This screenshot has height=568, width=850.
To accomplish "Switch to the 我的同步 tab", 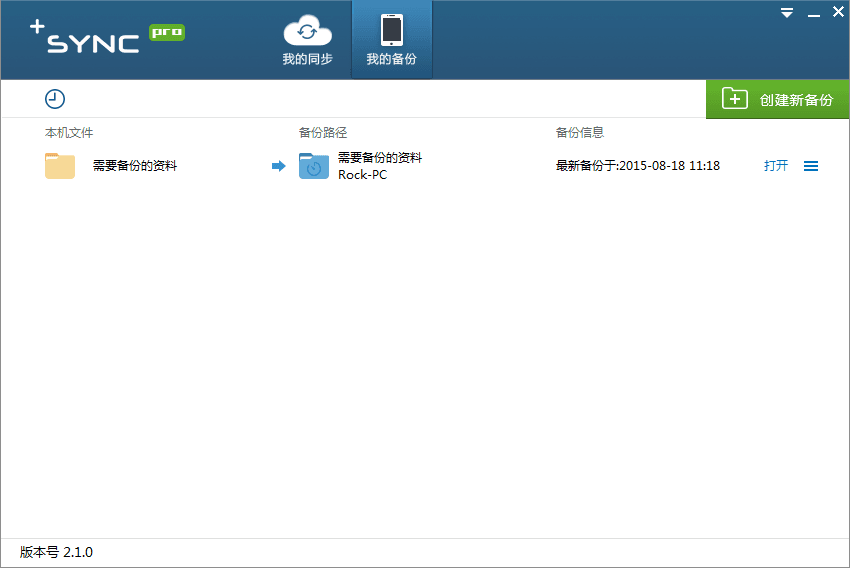I will tap(307, 40).
